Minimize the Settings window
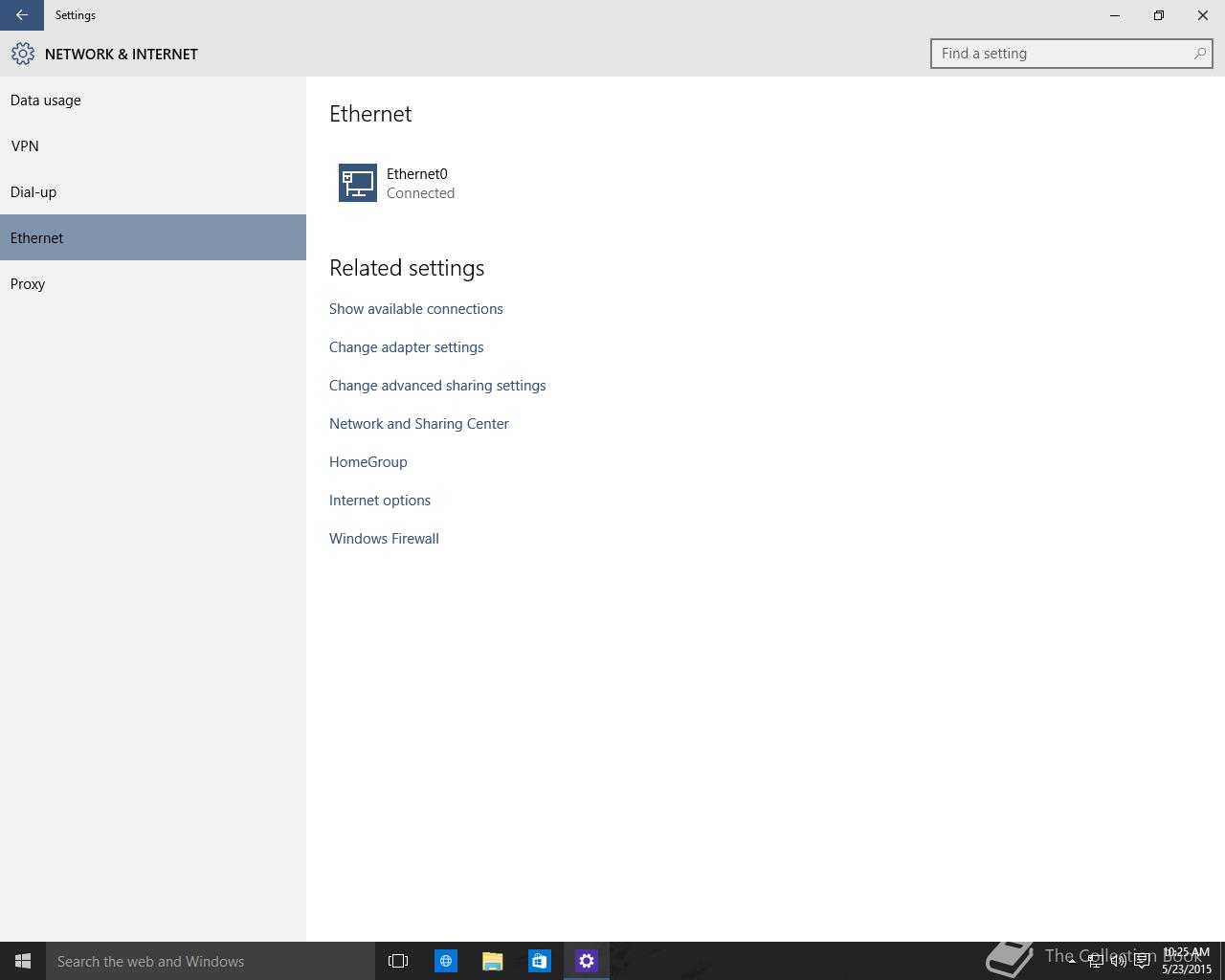 coord(1115,15)
